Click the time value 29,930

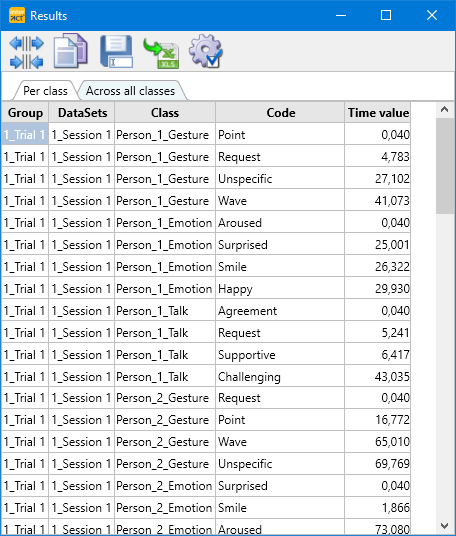click(x=378, y=289)
